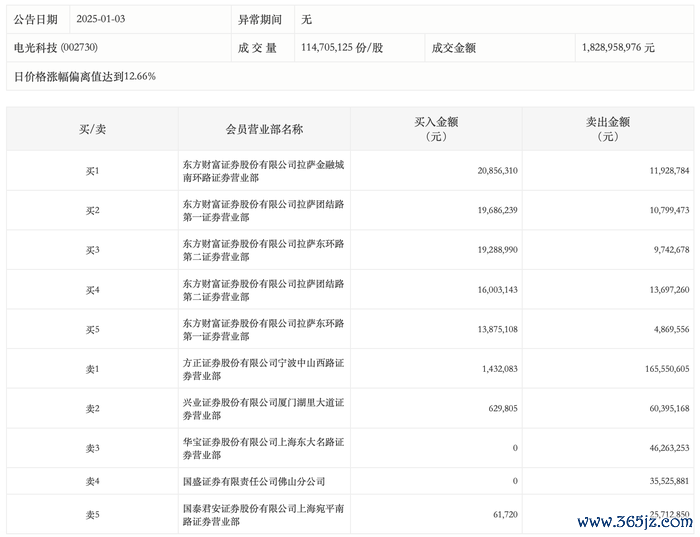Viewport: 700px width, 537px height.
Task: Click the 公告日期 label
Action: coord(36,20)
